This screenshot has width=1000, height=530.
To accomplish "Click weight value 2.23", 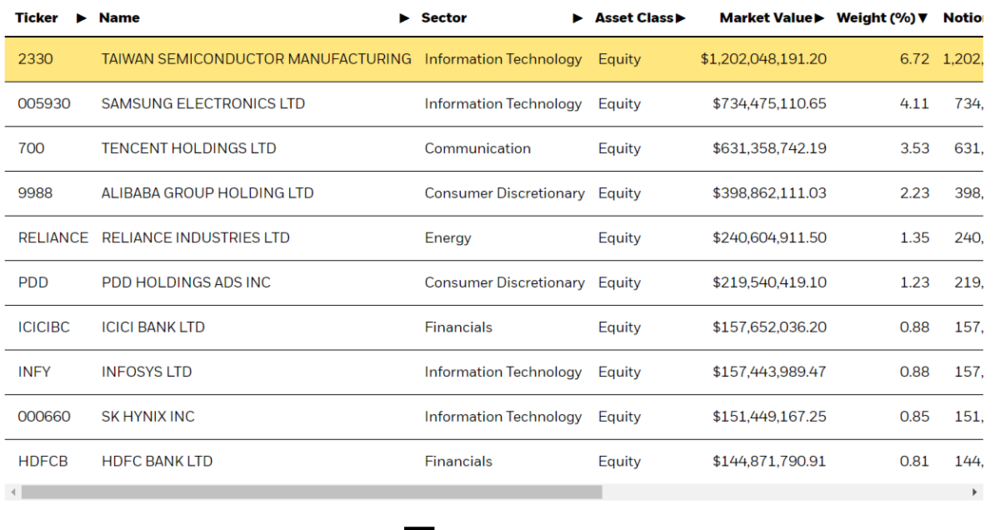I will [915, 193].
